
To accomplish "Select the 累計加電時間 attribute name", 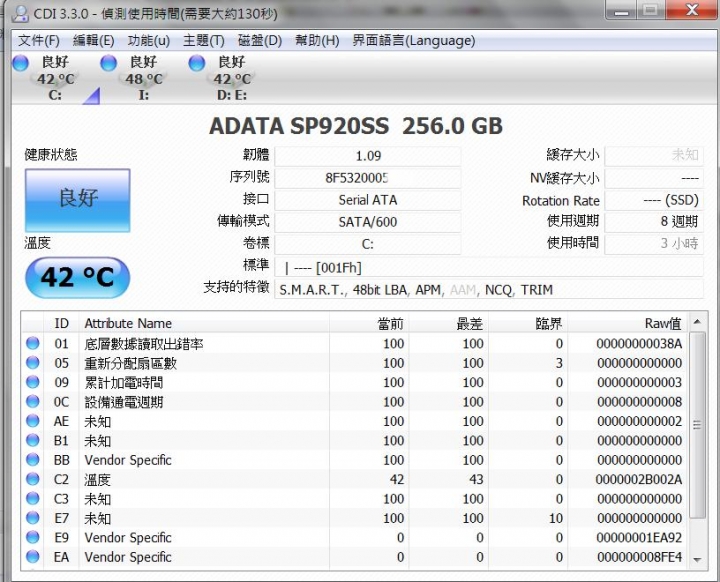I will pos(124,383).
